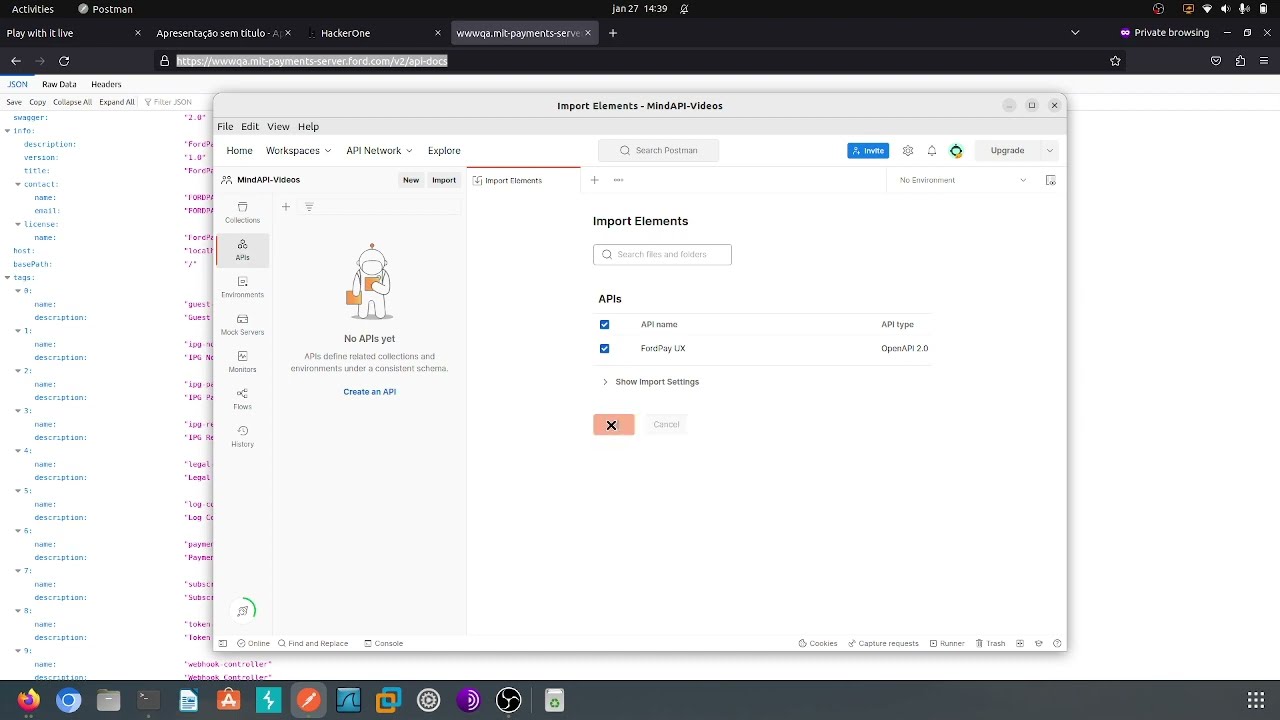Open Workspaces dropdown in Postman

[298, 151]
